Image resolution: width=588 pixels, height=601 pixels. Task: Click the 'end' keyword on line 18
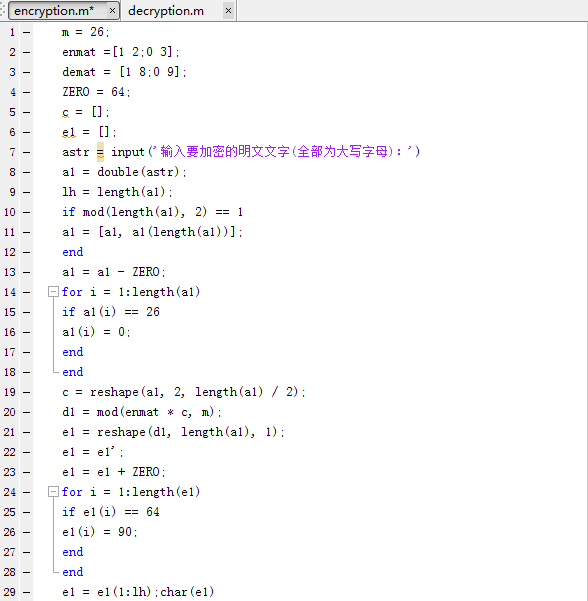[x=72, y=372]
